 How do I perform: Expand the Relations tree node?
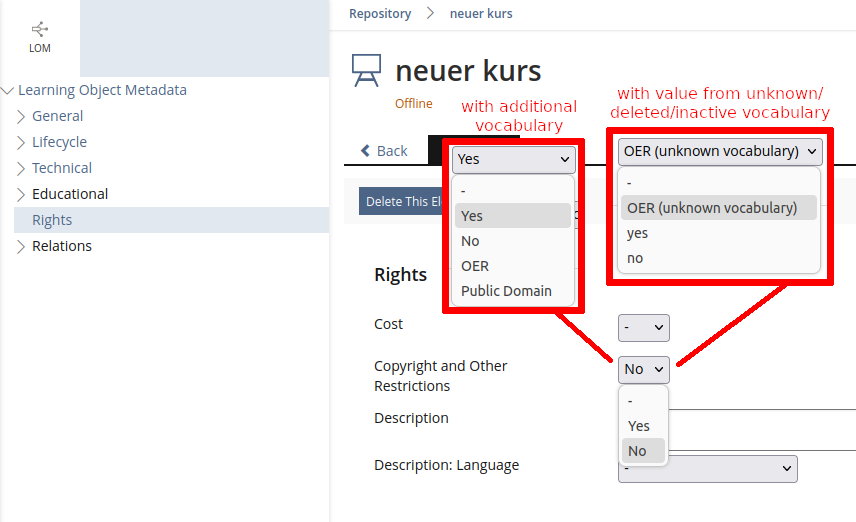pos(21,246)
